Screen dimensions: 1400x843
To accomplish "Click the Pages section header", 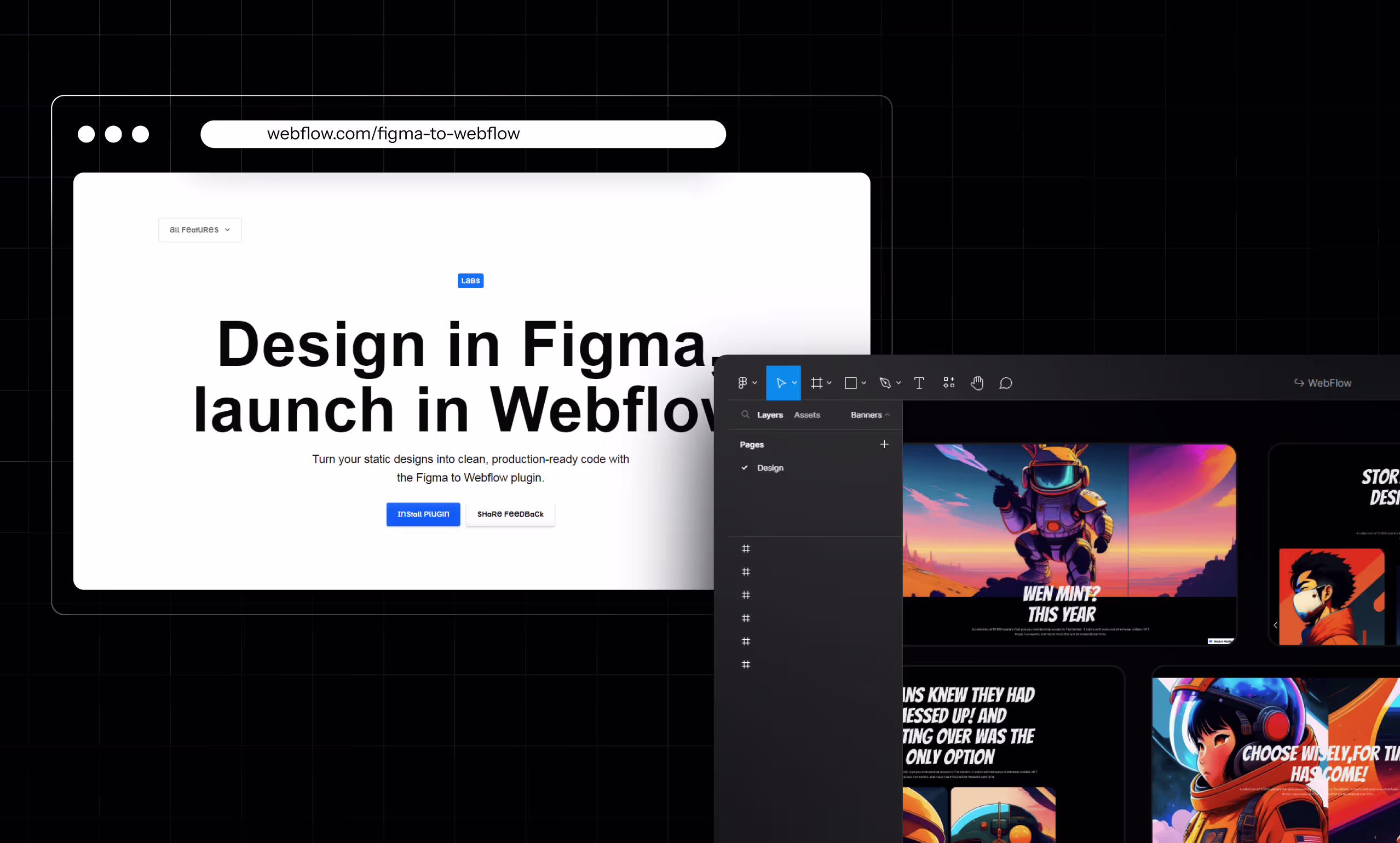I will point(752,444).
